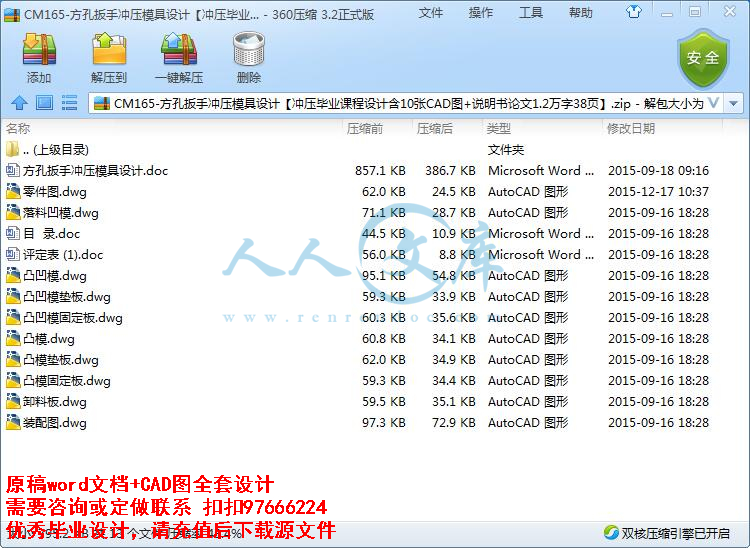Image resolution: width=750 pixels, height=548 pixels.
Task: Click the DWG icon of 凸模.dwg
Action: click(x=13, y=339)
